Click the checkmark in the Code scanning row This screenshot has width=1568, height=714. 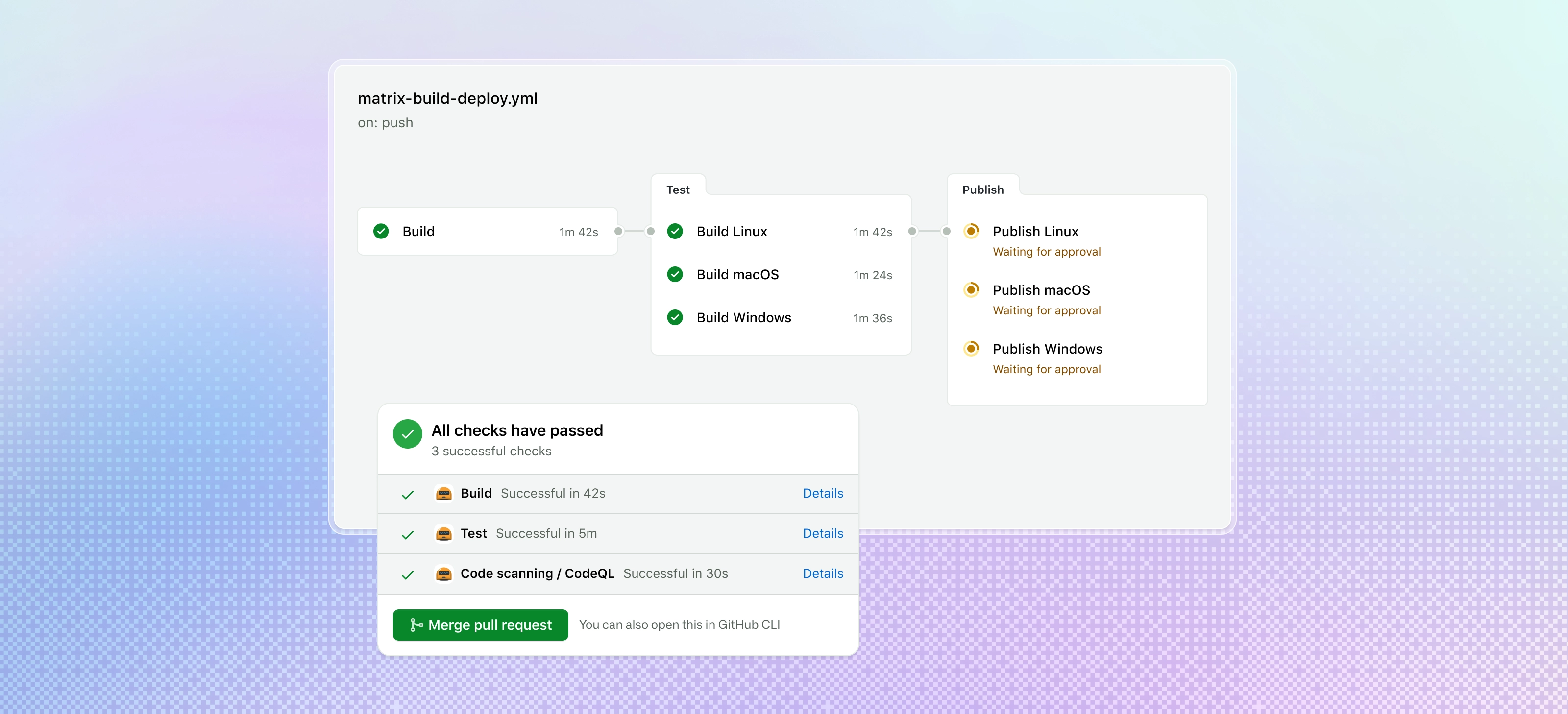tap(408, 575)
